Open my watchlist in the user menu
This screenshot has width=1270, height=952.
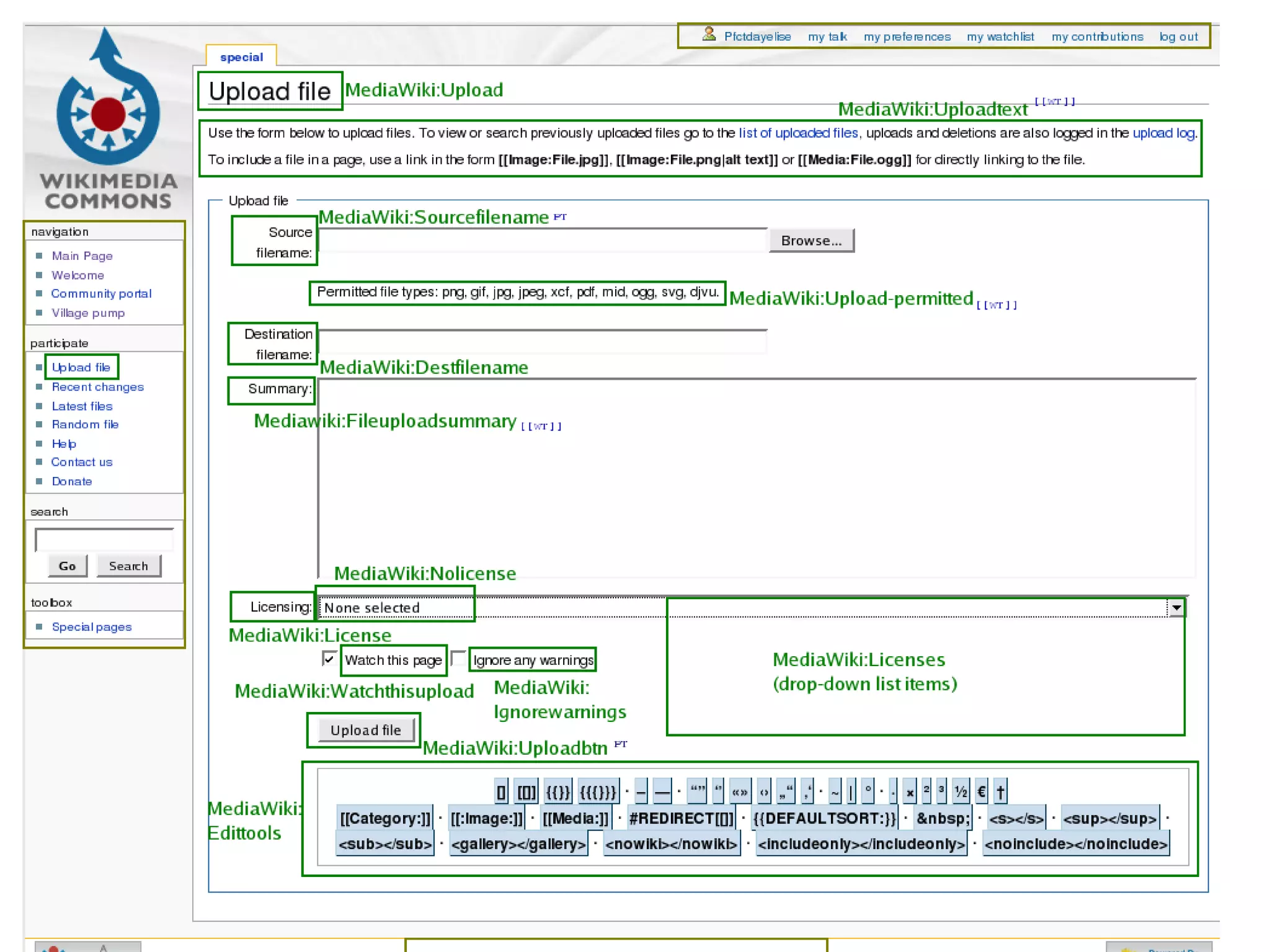tap(1000, 37)
